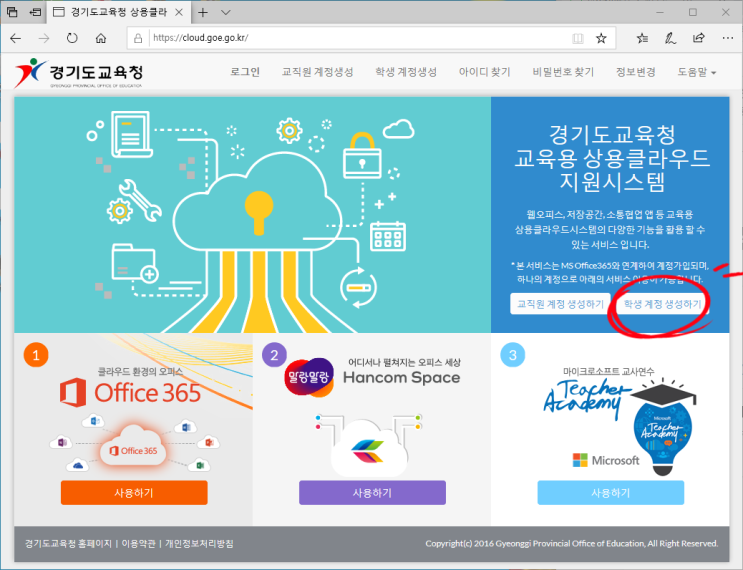The image size is (743, 570).
Task: Click the 어디서나 펼쳐지는 오피스 세상 caption
Action: (x=404, y=362)
